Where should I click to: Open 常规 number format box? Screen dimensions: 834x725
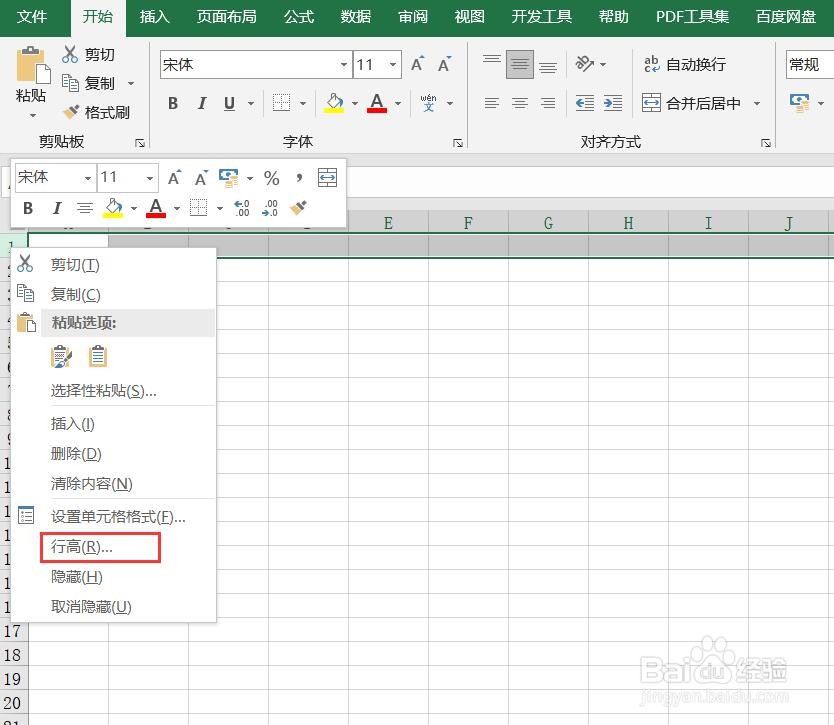click(808, 64)
